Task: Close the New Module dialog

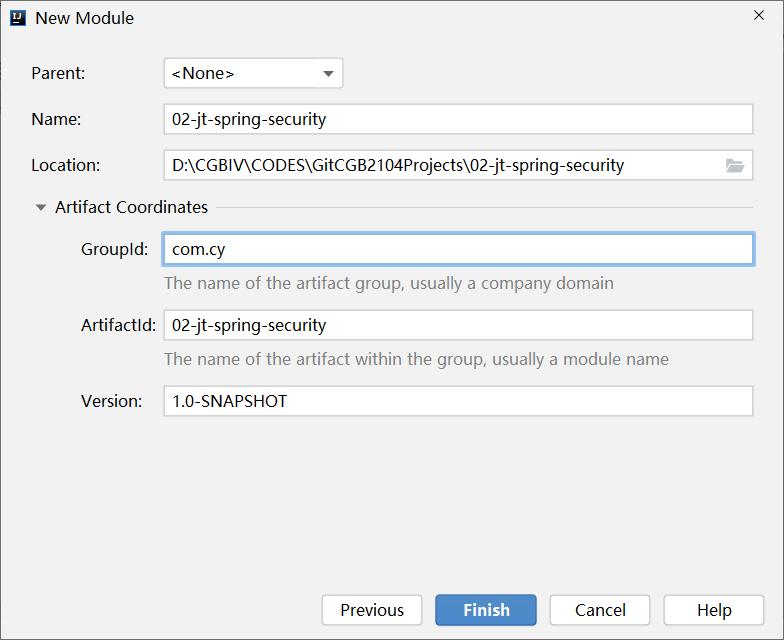Action: tap(759, 15)
